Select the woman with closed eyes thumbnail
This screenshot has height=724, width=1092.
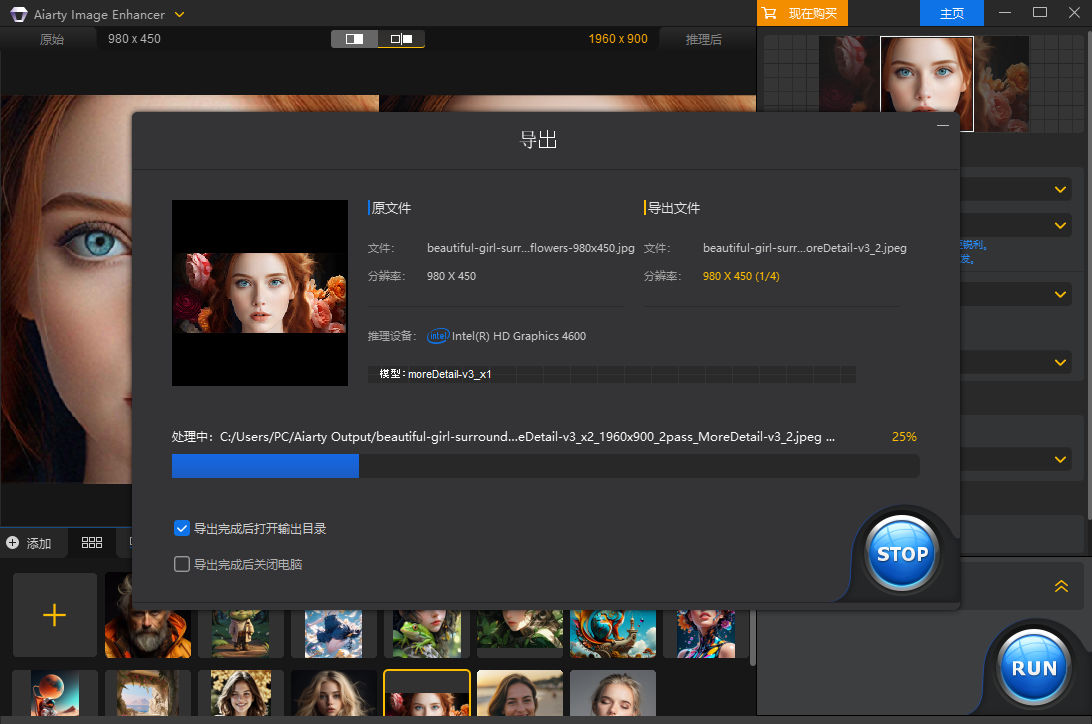[x=613, y=693]
